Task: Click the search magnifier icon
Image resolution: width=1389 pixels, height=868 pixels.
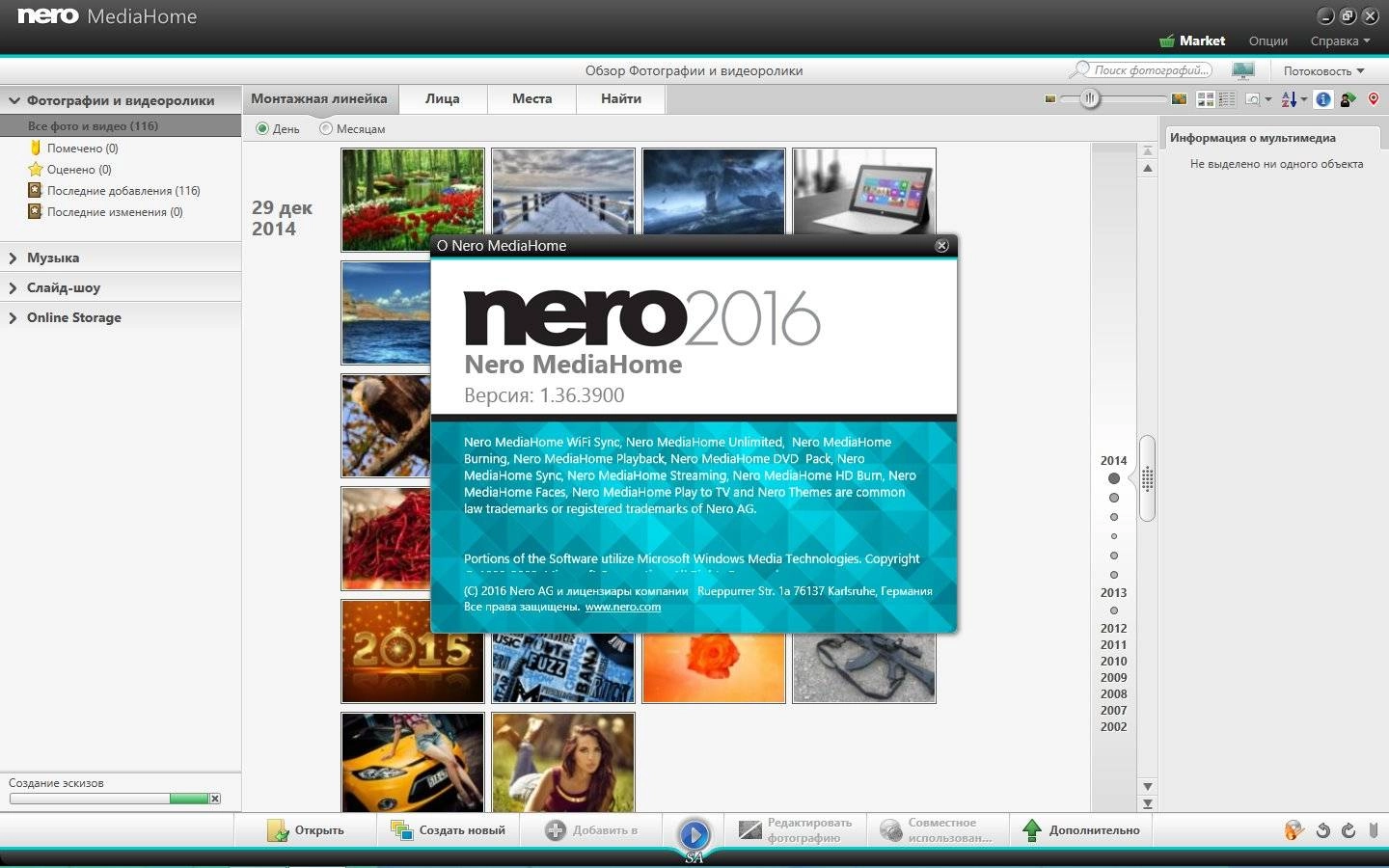Action: [1079, 70]
